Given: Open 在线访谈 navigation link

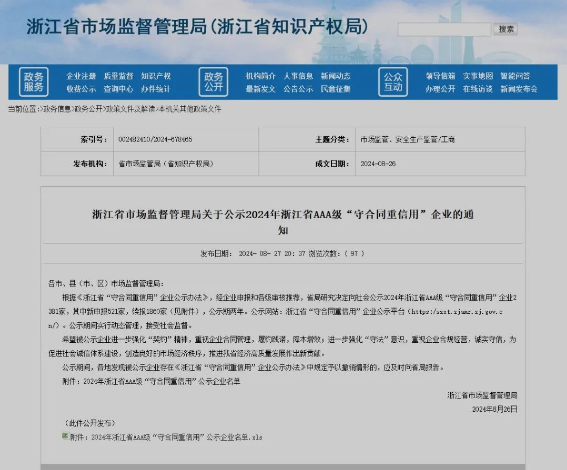Looking at the screenshot, I should coord(478,89).
